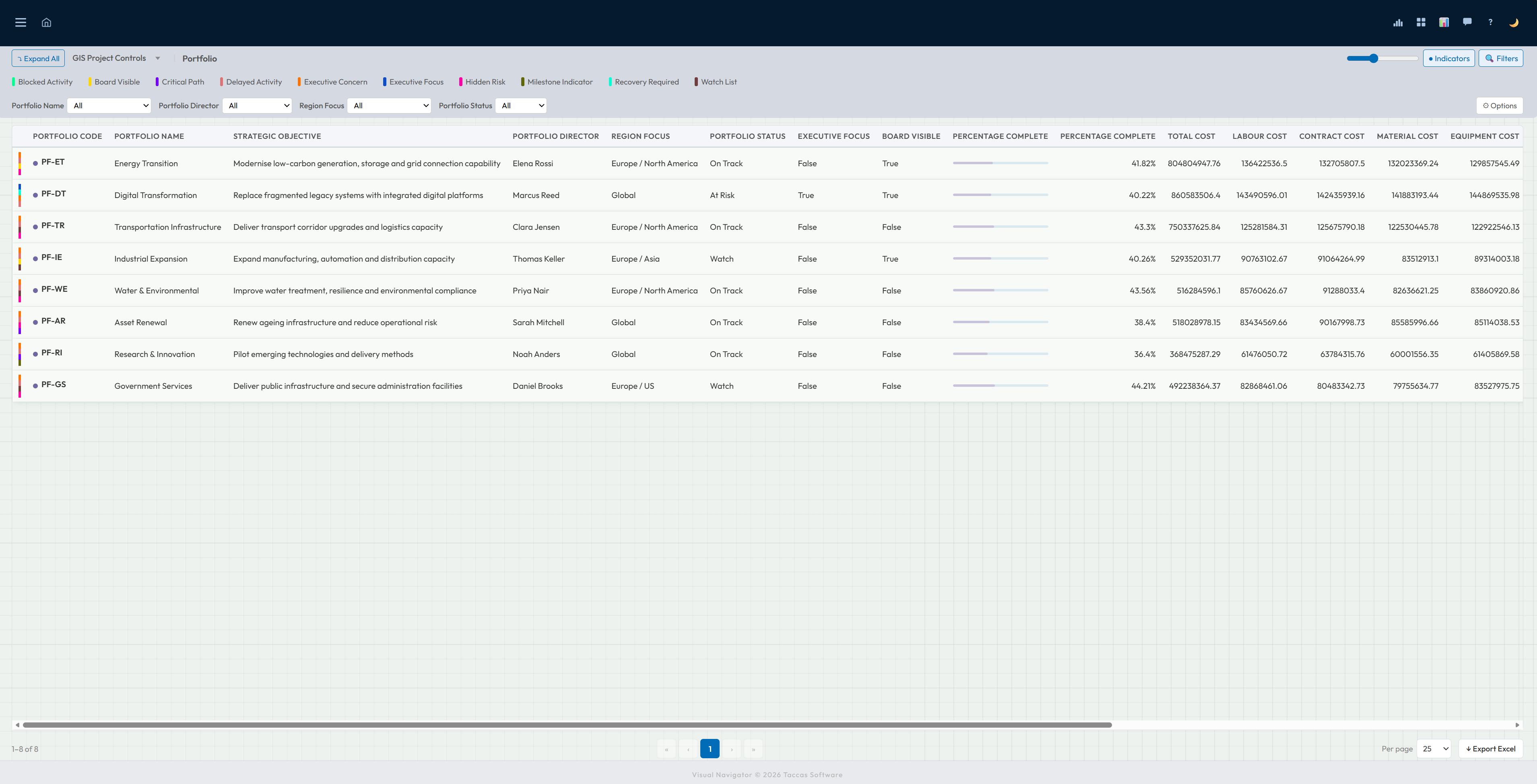Screen dimensions: 1537x784
Task: Toggle the Hidden Risk indicator legend
Action: (x=482, y=82)
